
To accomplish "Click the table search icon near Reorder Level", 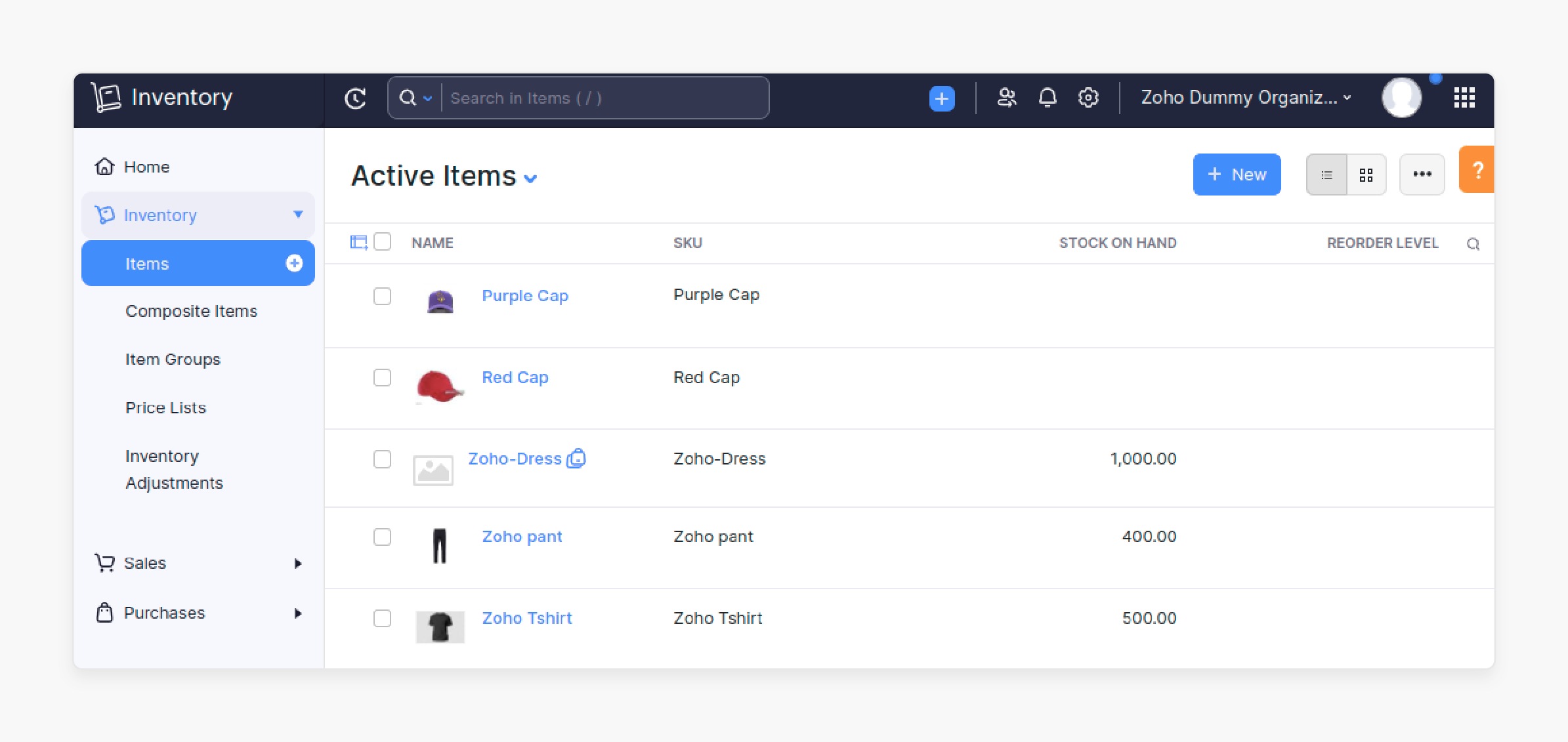I will click(x=1473, y=244).
